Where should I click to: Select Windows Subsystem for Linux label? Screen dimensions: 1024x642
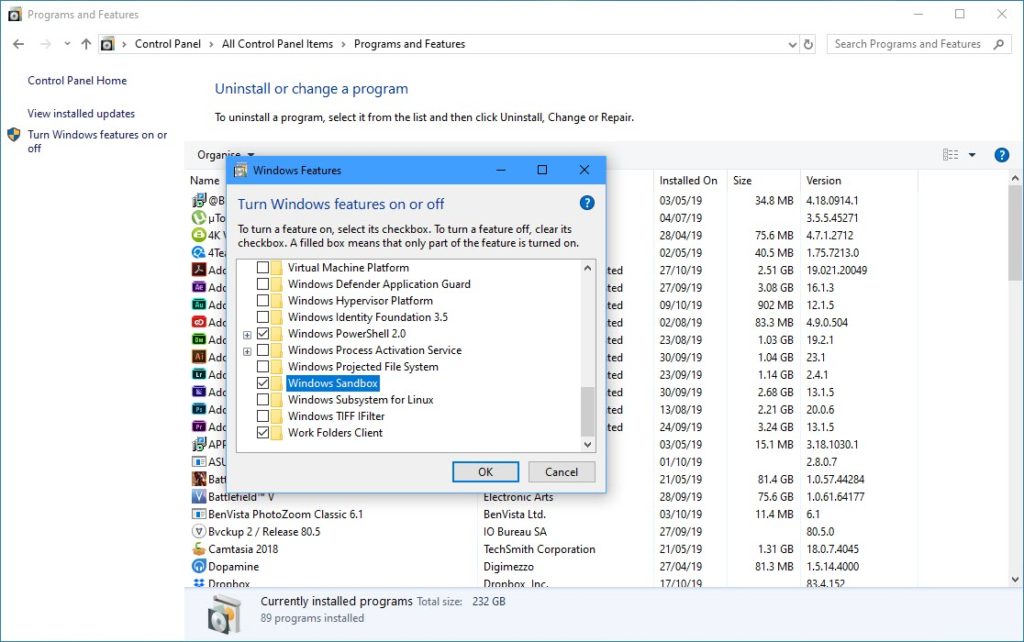click(x=360, y=399)
